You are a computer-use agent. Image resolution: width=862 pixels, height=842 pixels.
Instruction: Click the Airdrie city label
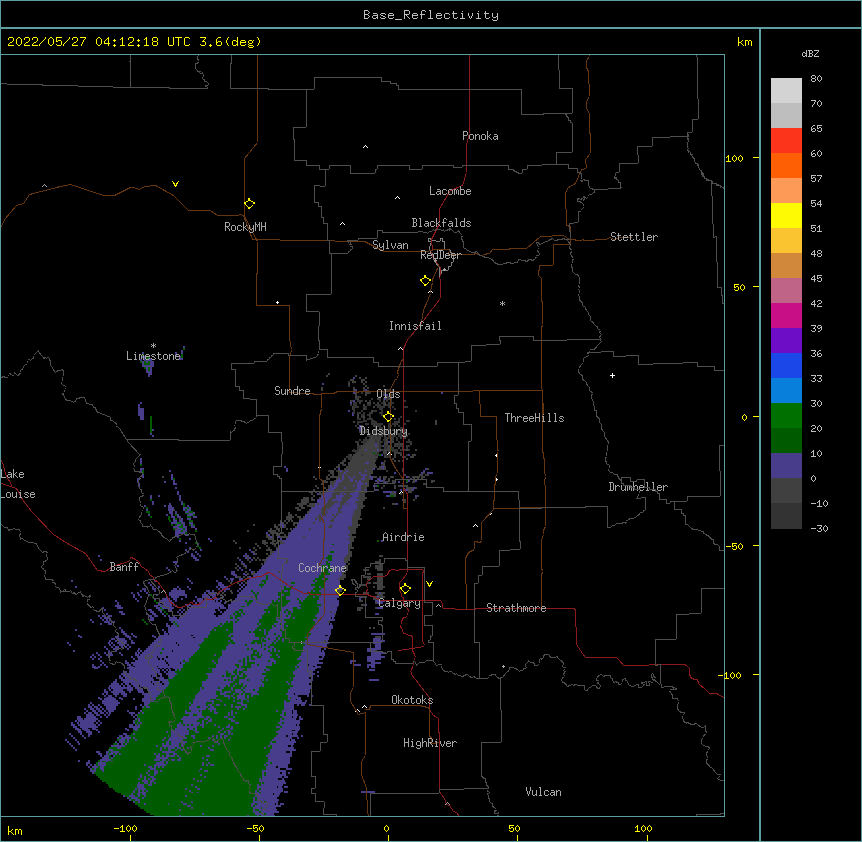coord(403,537)
